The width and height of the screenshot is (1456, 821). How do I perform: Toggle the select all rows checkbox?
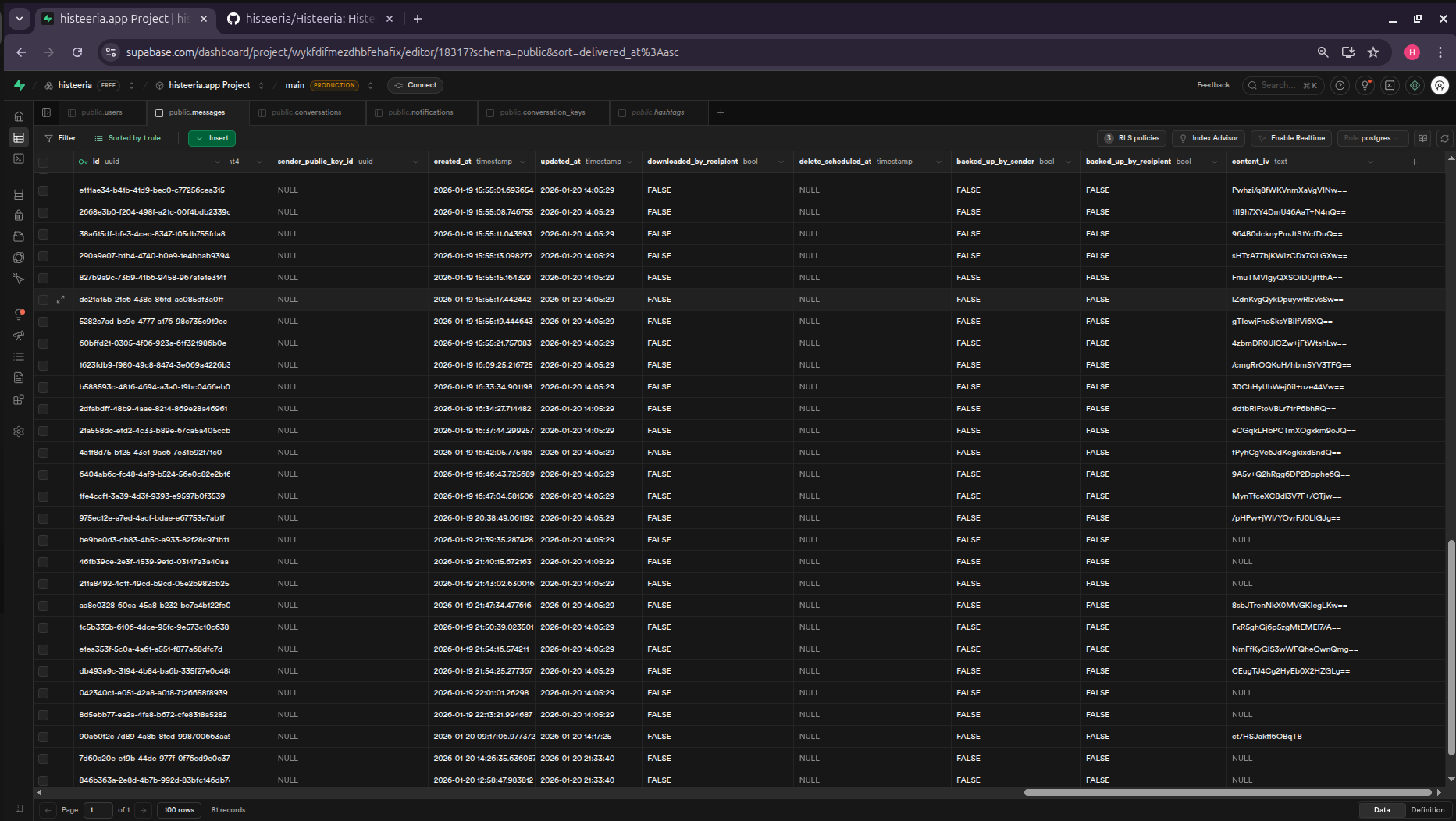click(44, 162)
